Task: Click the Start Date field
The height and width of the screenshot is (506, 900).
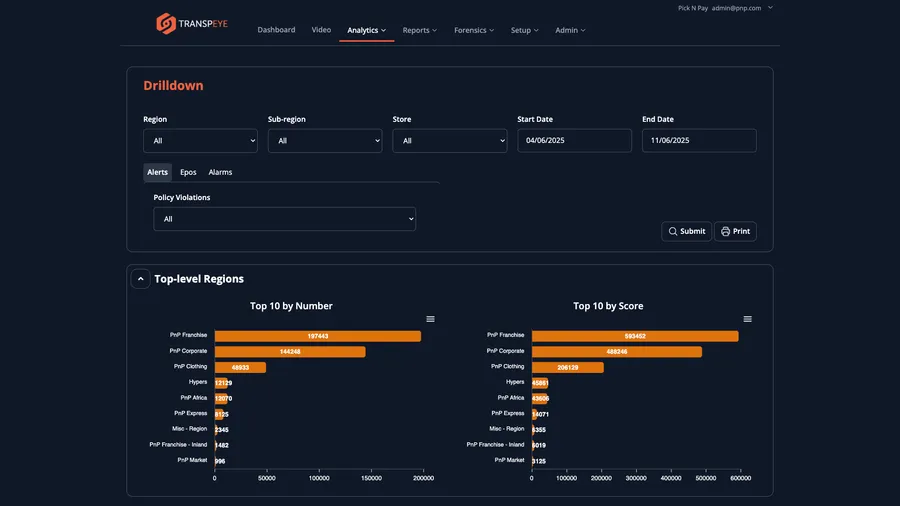Action: pos(575,141)
